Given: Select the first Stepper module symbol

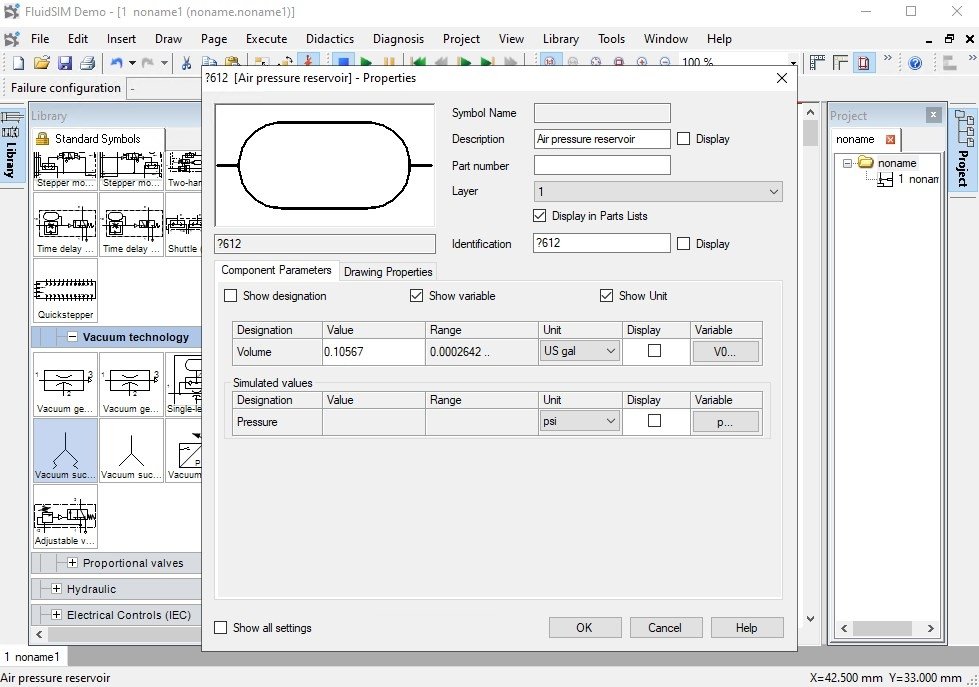Looking at the screenshot, I should pyautogui.click(x=66, y=171).
